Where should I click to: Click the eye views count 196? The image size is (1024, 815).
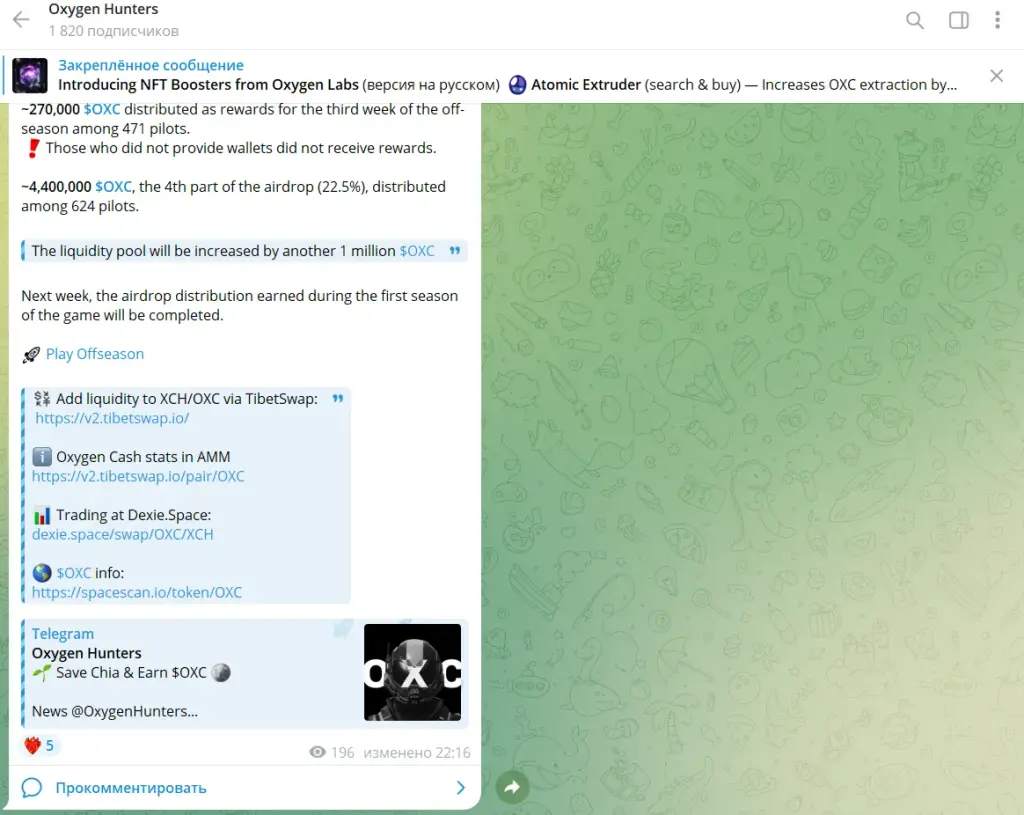pos(332,752)
